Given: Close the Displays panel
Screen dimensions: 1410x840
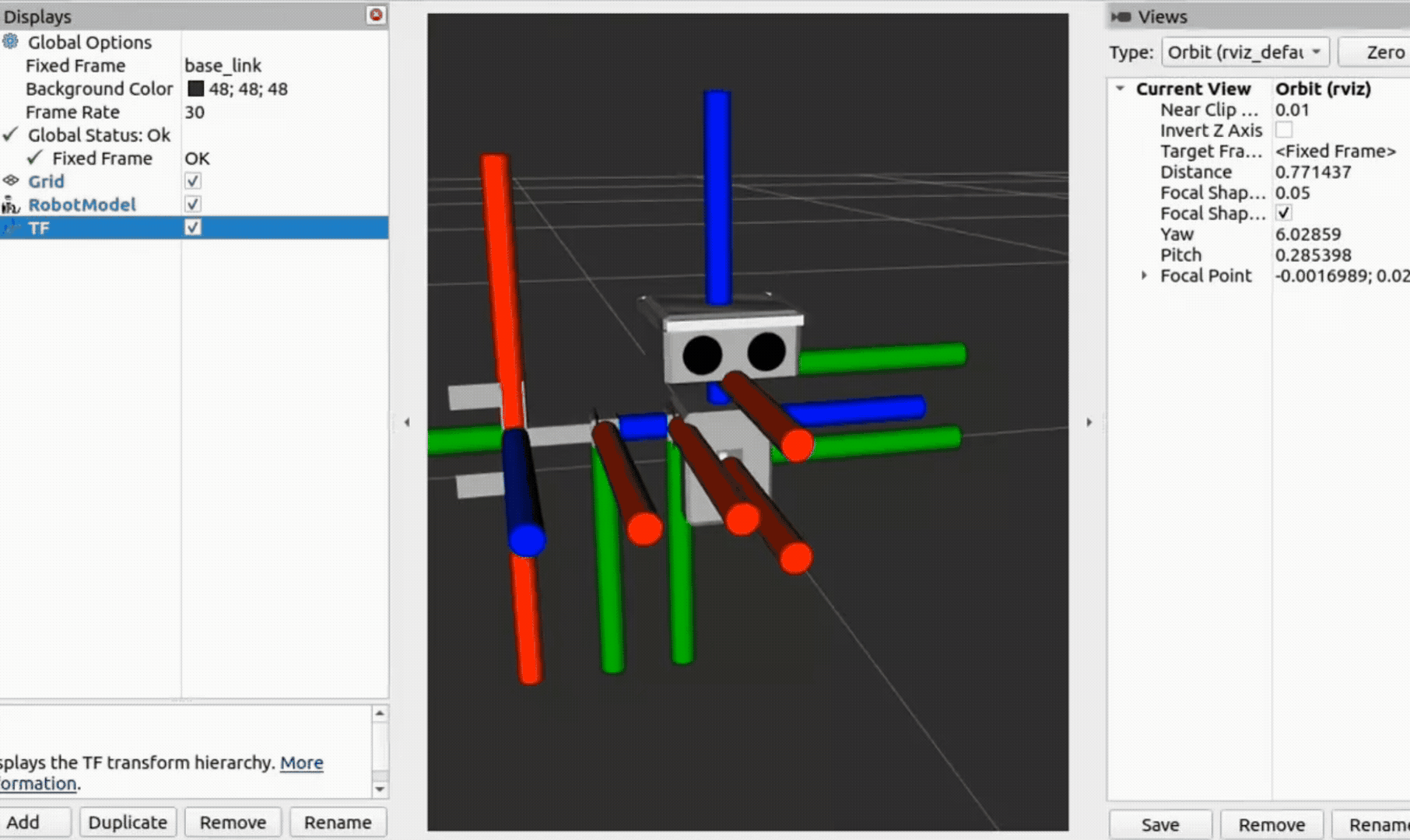Looking at the screenshot, I should (x=376, y=15).
